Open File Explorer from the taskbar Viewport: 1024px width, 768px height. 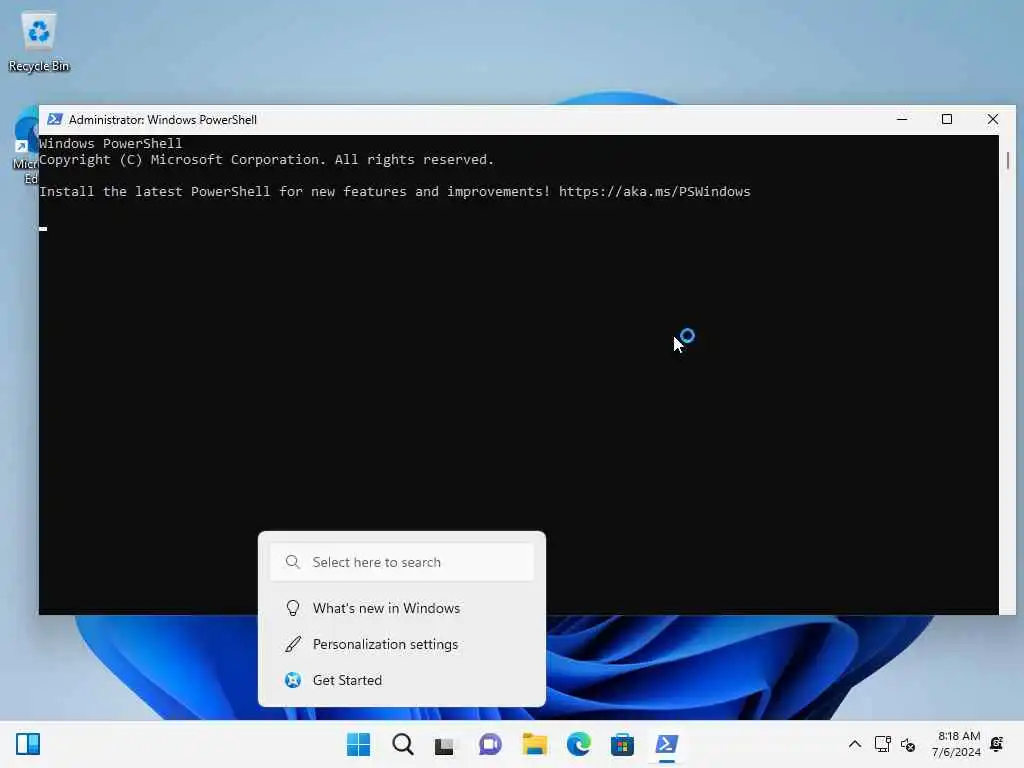pos(534,744)
